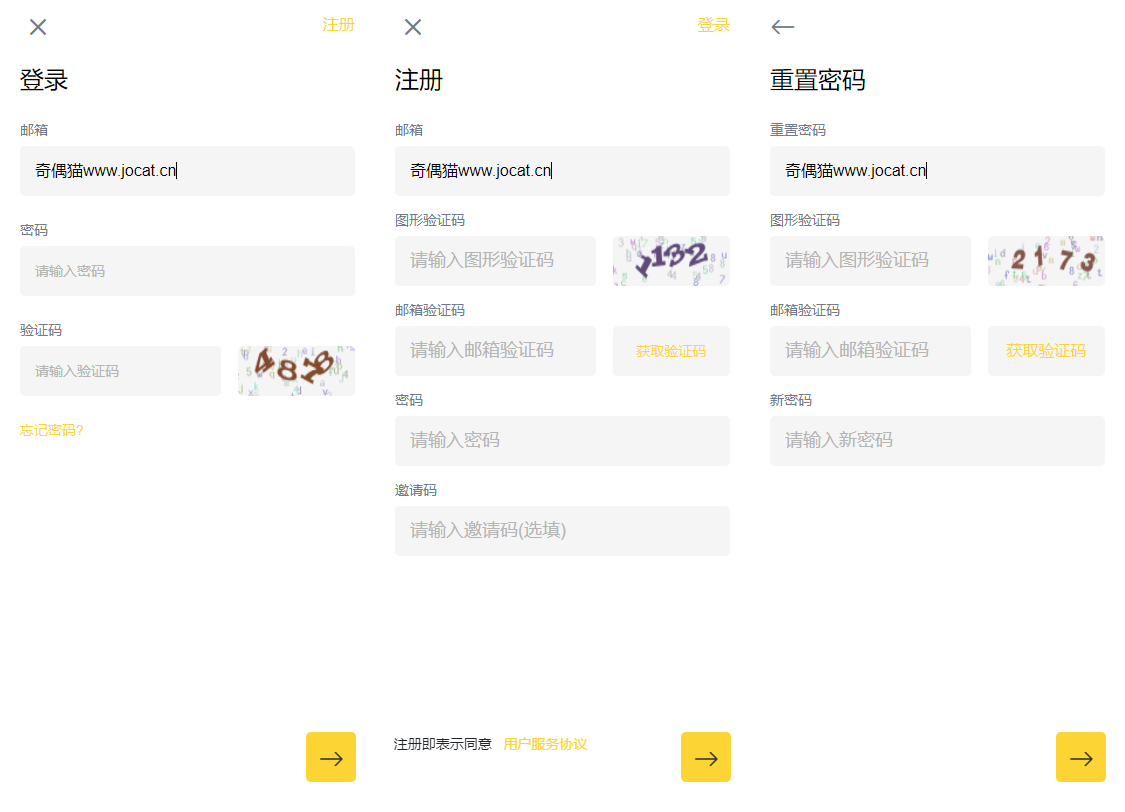The width and height of the screenshot is (1125, 812).
Task: Close the login panel with X icon
Action: coord(38,27)
